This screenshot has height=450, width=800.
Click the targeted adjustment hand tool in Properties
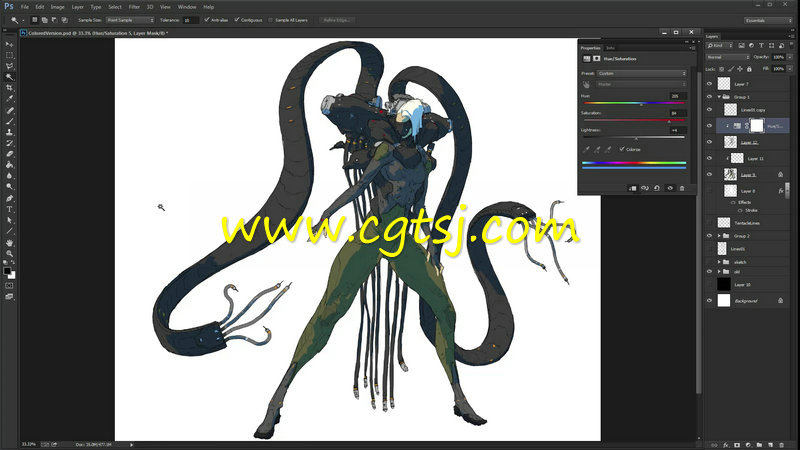[x=586, y=84]
